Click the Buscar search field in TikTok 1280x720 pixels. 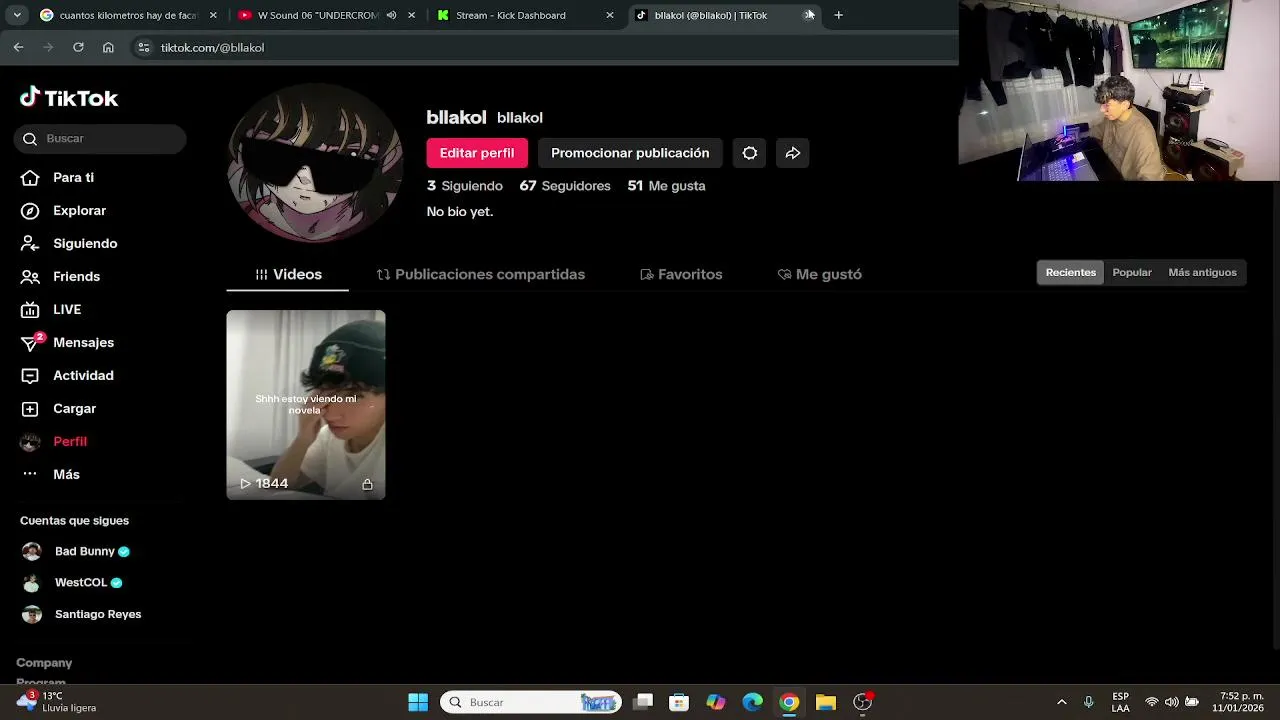pos(100,139)
